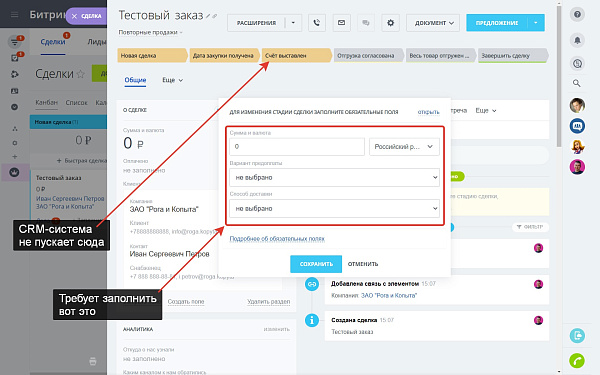Viewport: 600px width, 375px height.
Task: Mark the Сделки favorite star
Action: [81, 74]
